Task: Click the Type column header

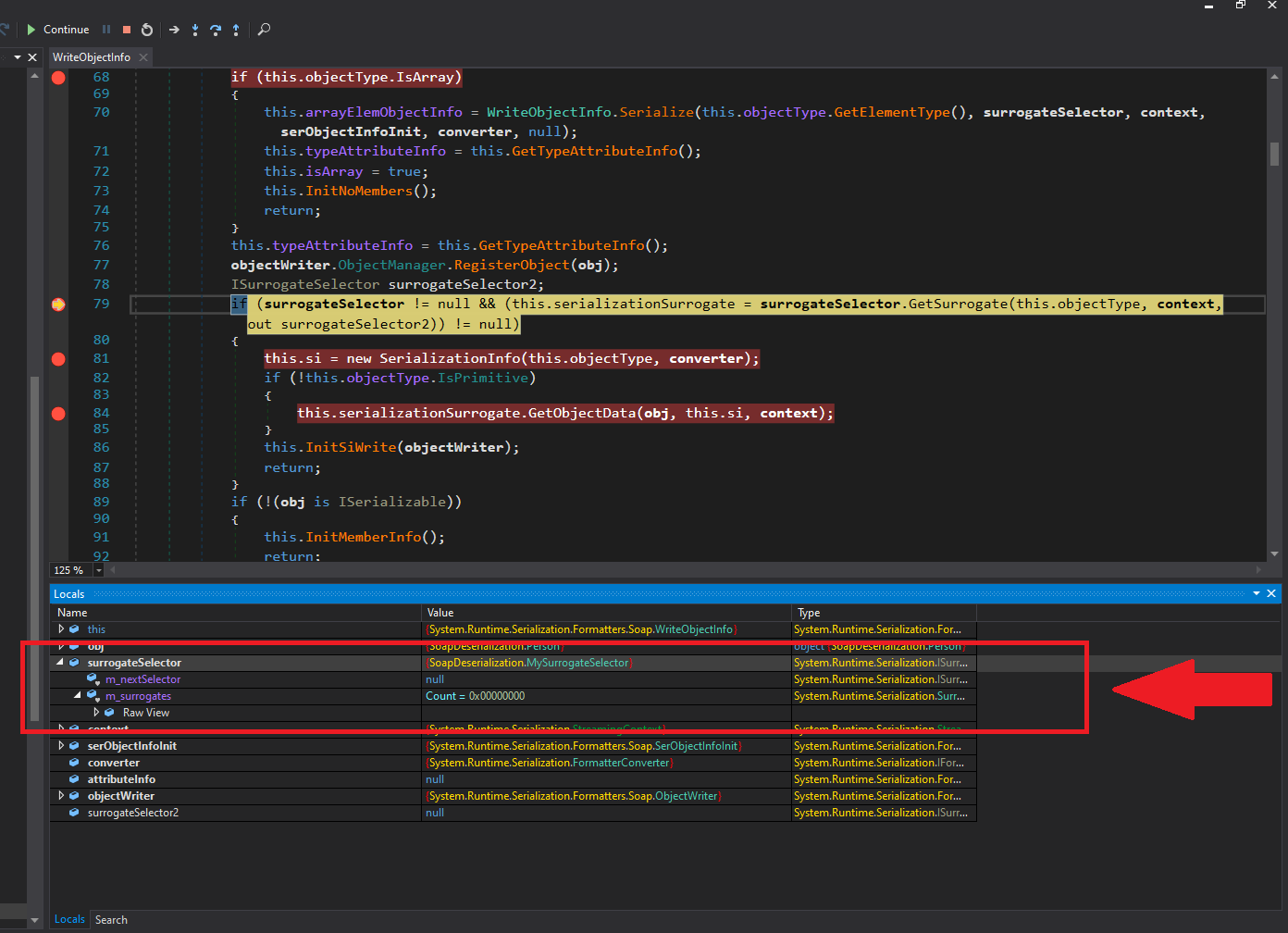Action: click(884, 613)
